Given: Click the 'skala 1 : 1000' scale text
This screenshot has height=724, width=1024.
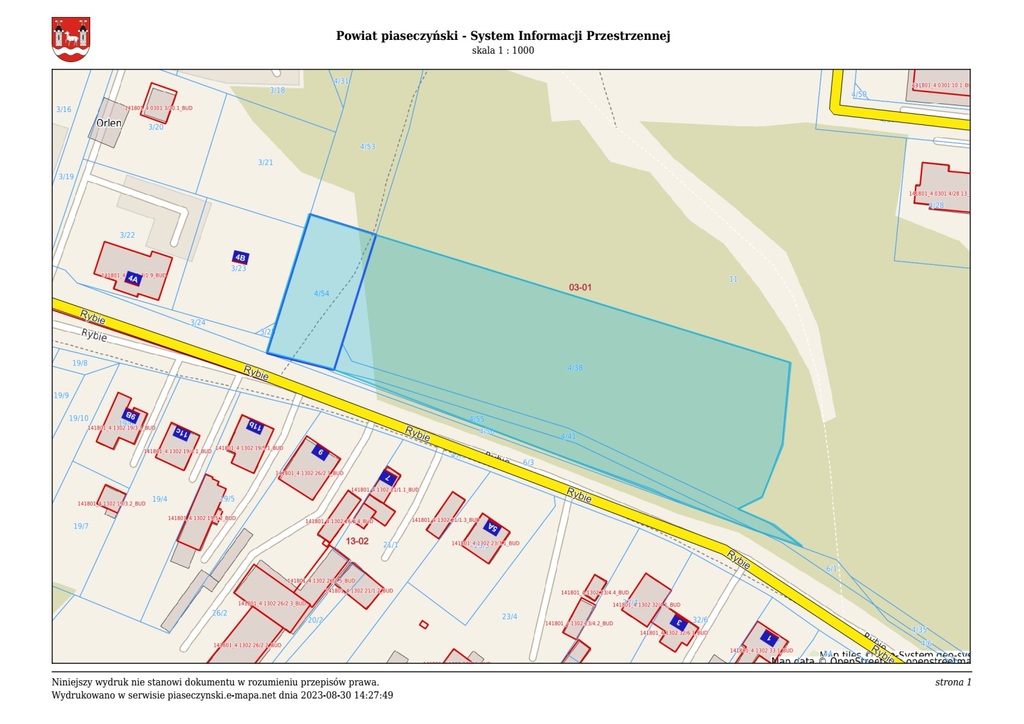Looking at the screenshot, I should click(x=503, y=51).
